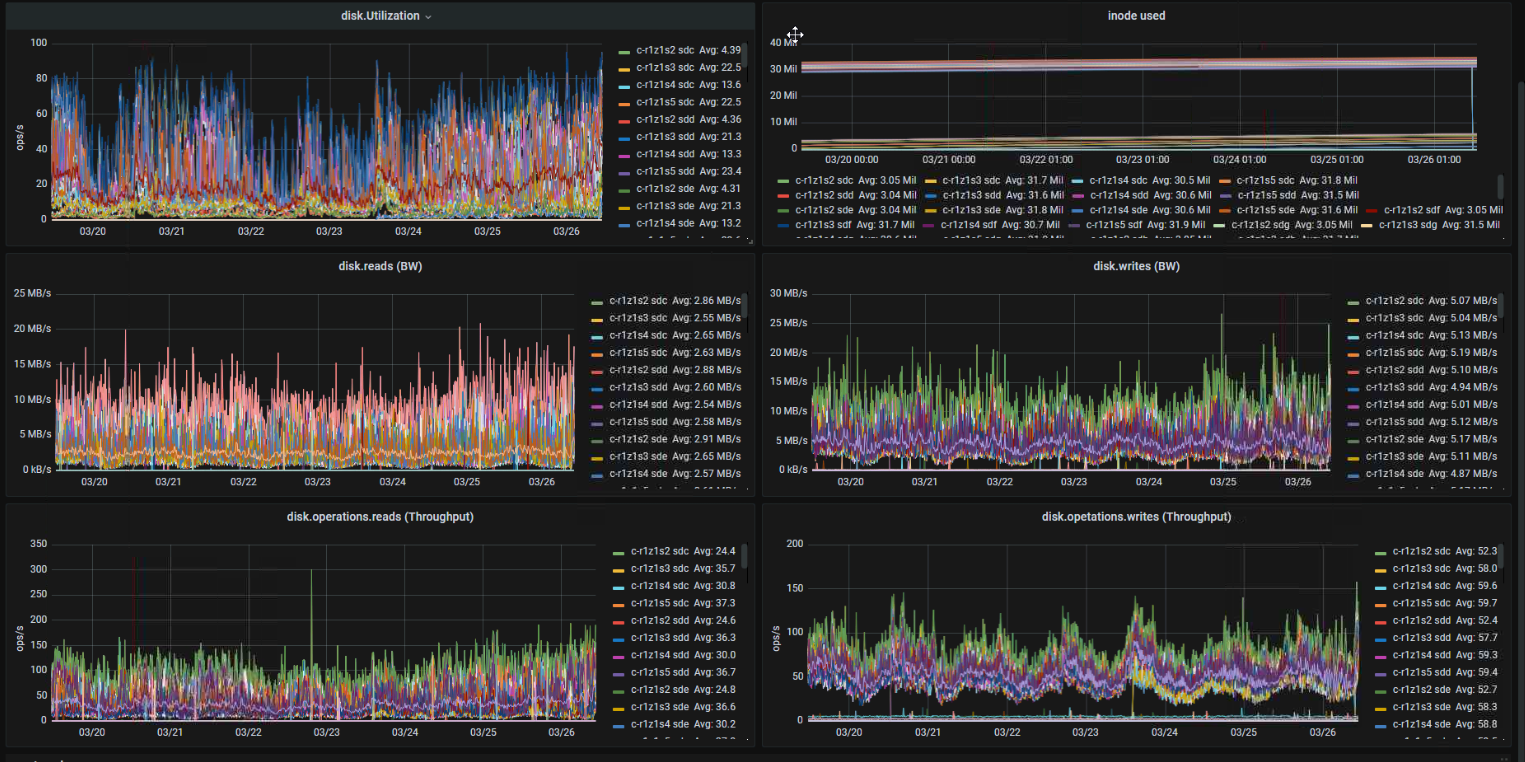
Task: Open the inode used panel title menu
Action: click(x=1136, y=16)
